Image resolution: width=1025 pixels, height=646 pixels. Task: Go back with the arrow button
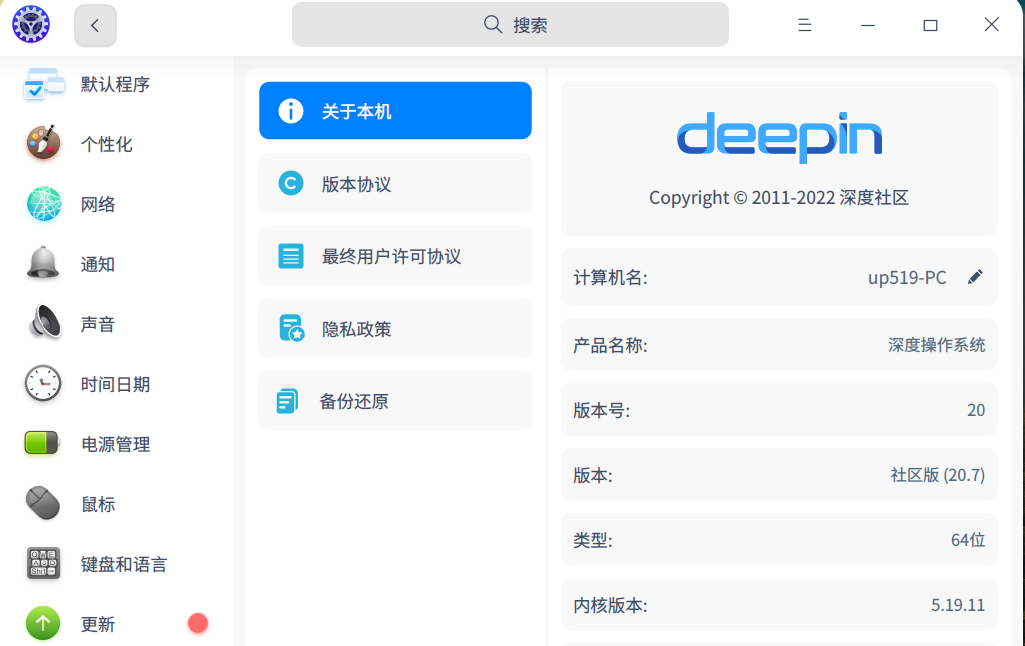(95, 26)
